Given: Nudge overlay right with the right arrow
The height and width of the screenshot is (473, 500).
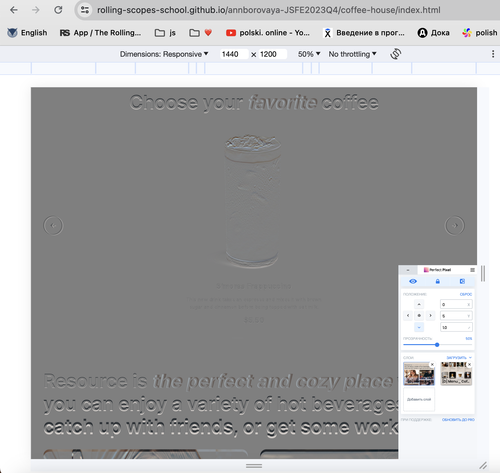Looking at the screenshot, I should (430, 316).
